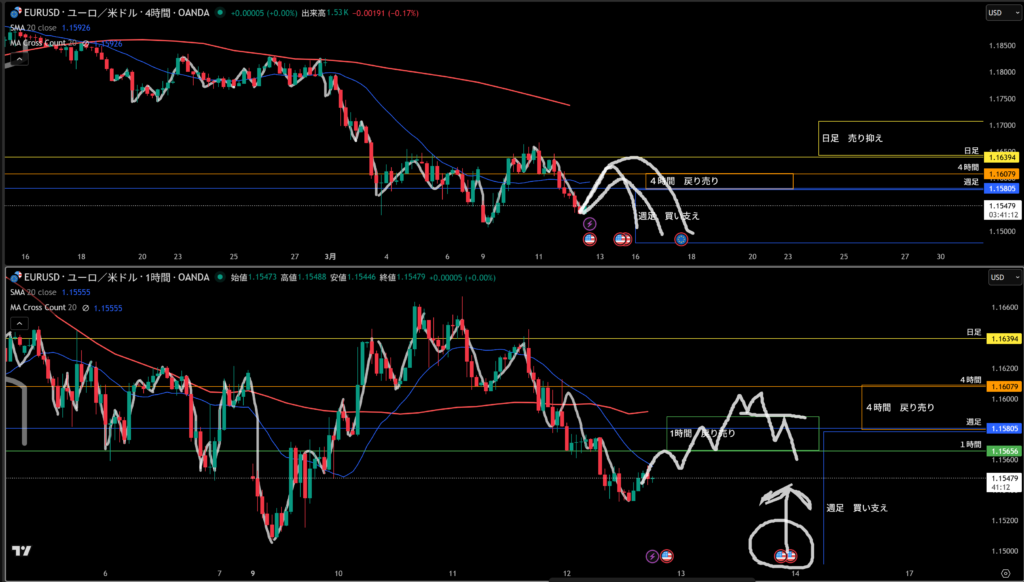Click the blue Euro event icon on 4-hour chart
The height and width of the screenshot is (582, 1024).
point(681,239)
